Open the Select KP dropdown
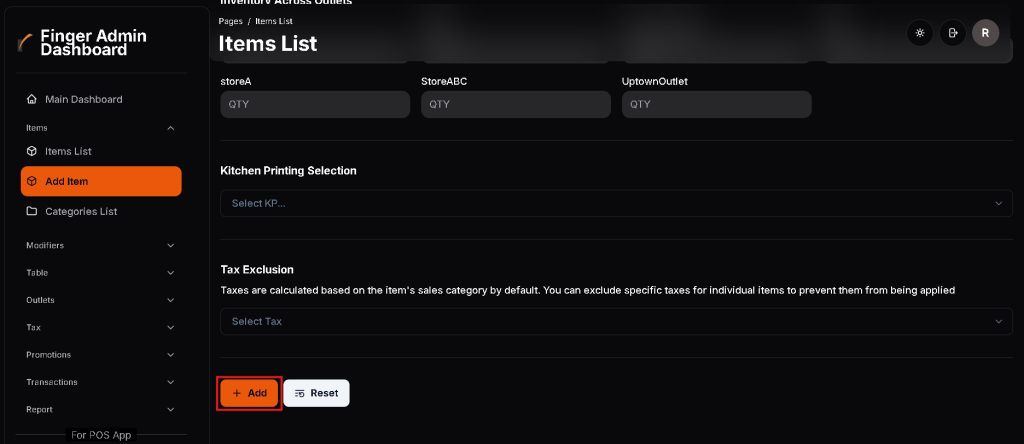1024x444 pixels. (616, 203)
